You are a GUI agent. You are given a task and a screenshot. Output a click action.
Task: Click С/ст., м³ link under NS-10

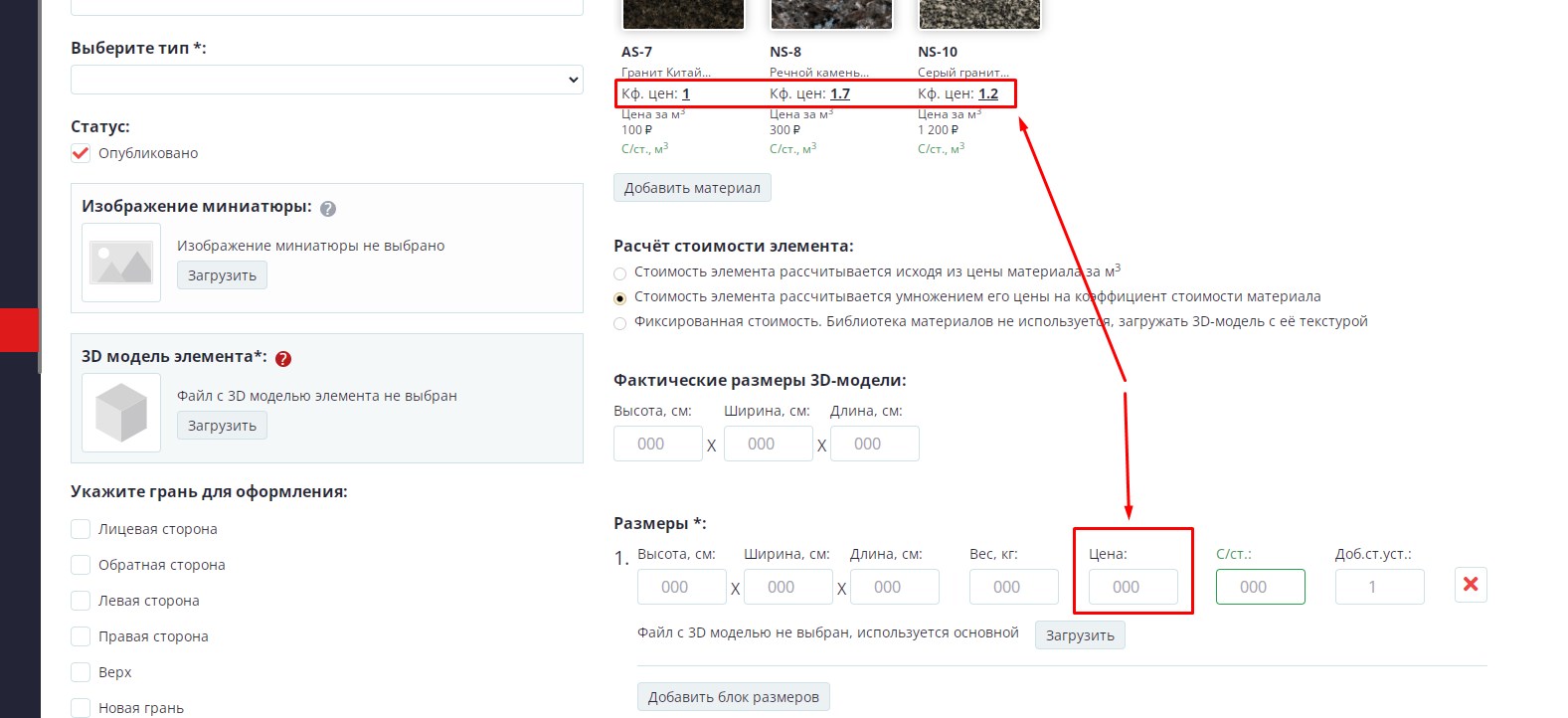(941, 148)
